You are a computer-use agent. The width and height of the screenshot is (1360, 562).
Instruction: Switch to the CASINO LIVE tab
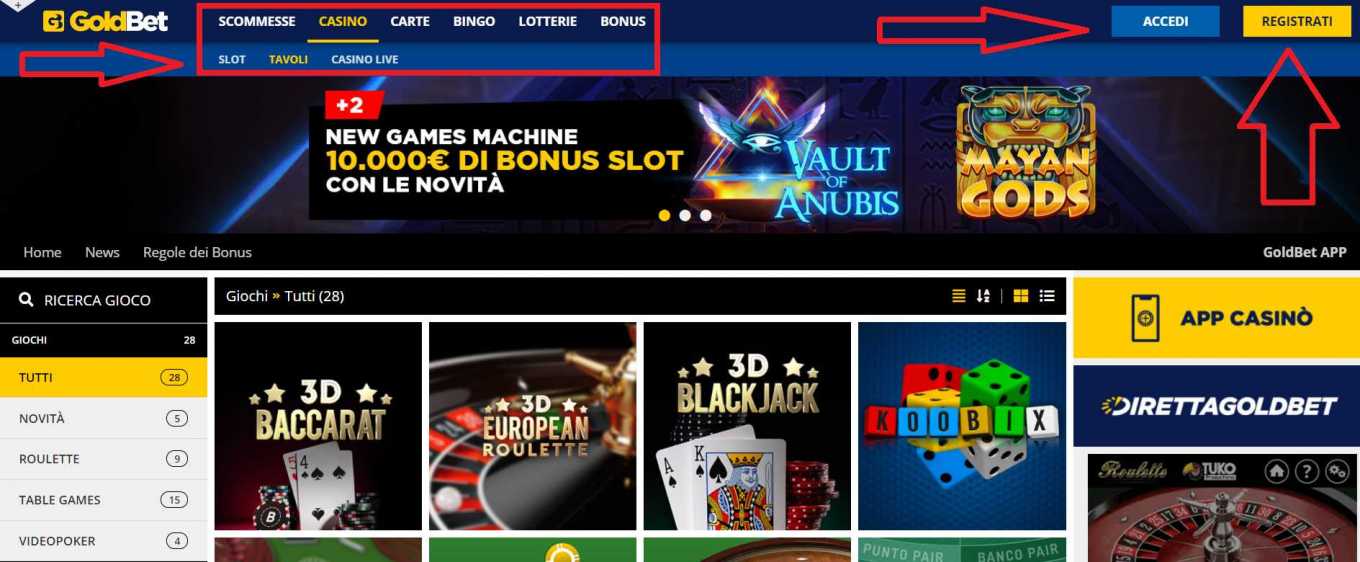click(x=365, y=59)
